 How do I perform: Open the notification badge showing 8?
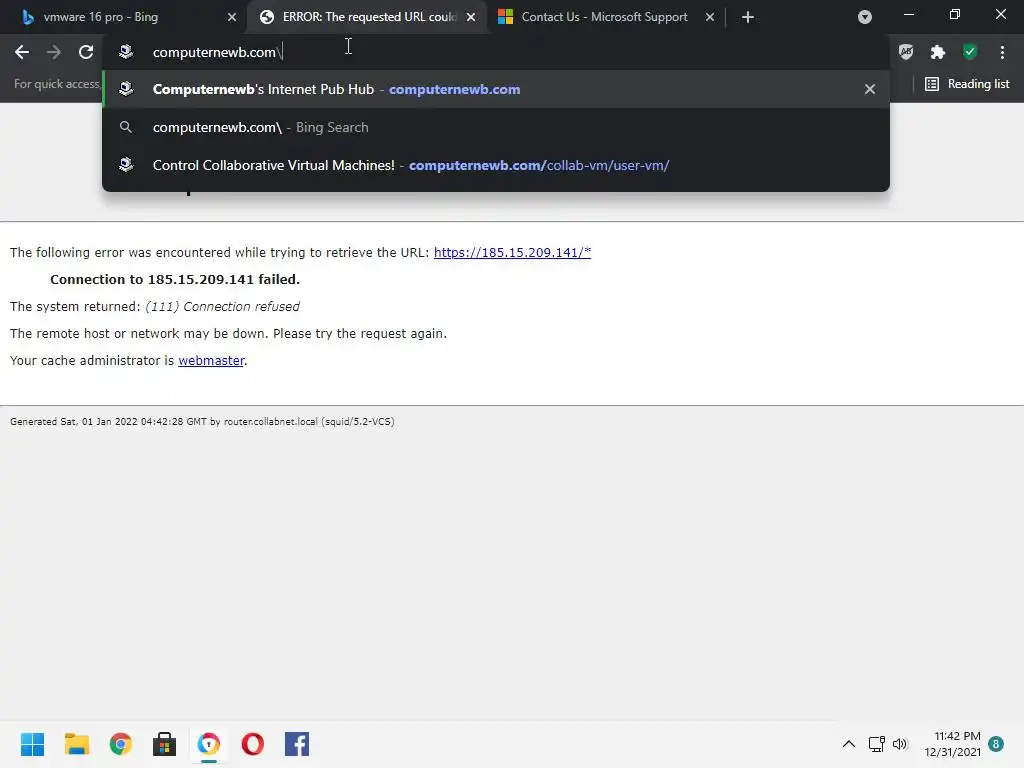coord(996,744)
